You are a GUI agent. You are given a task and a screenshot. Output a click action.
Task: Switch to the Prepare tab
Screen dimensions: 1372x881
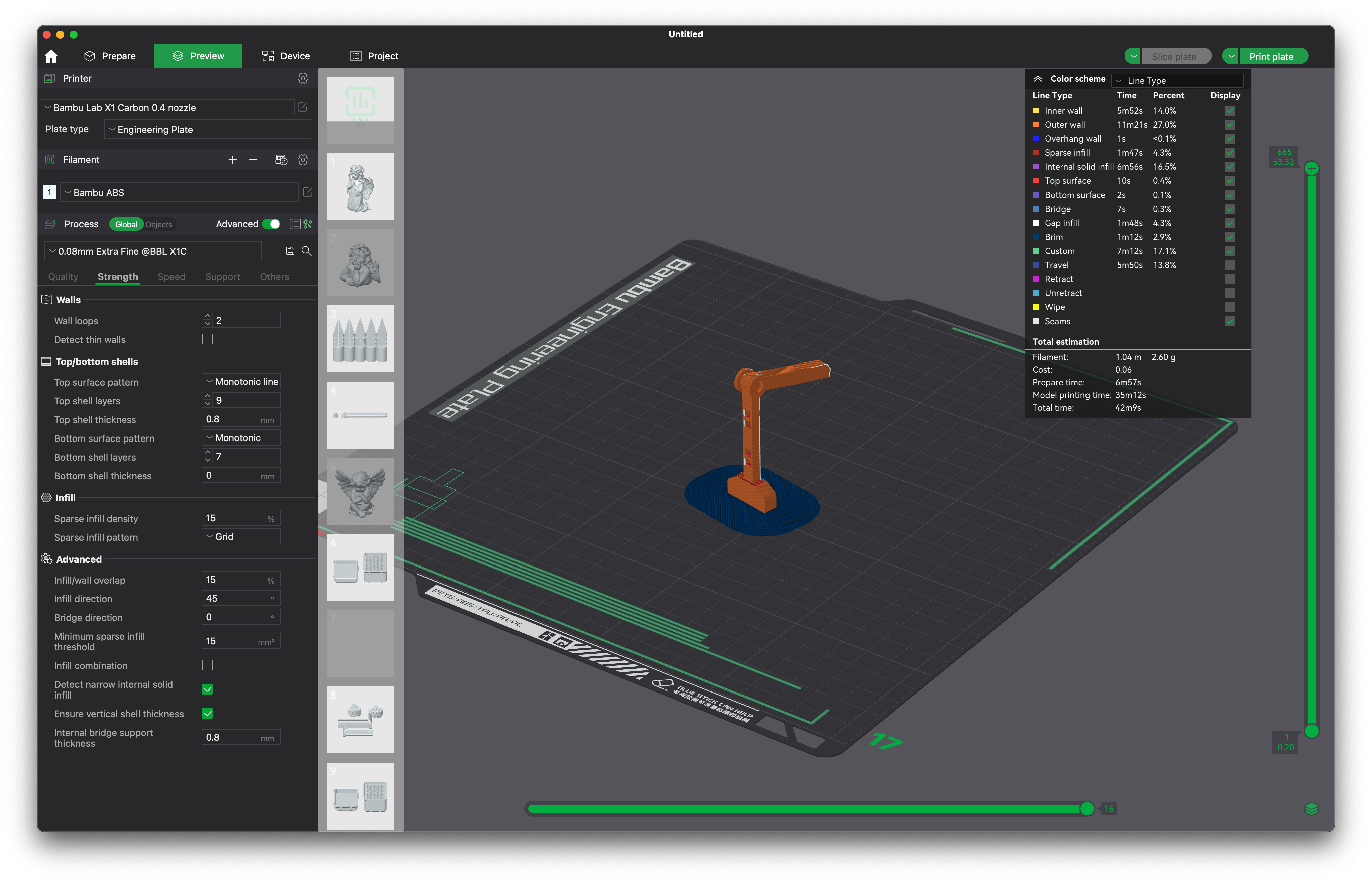click(x=110, y=56)
